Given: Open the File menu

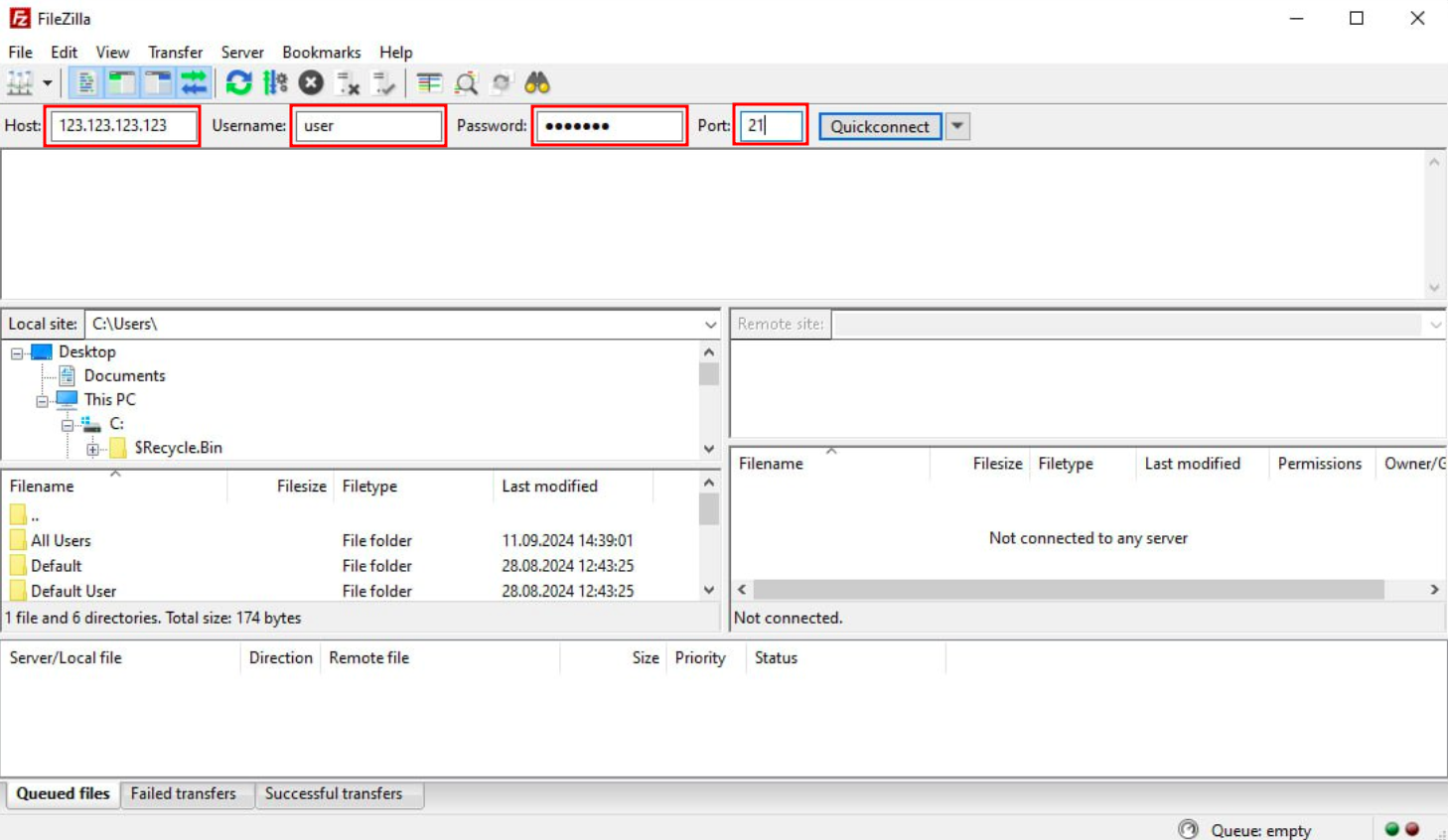Looking at the screenshot, I should coord(20,53).
